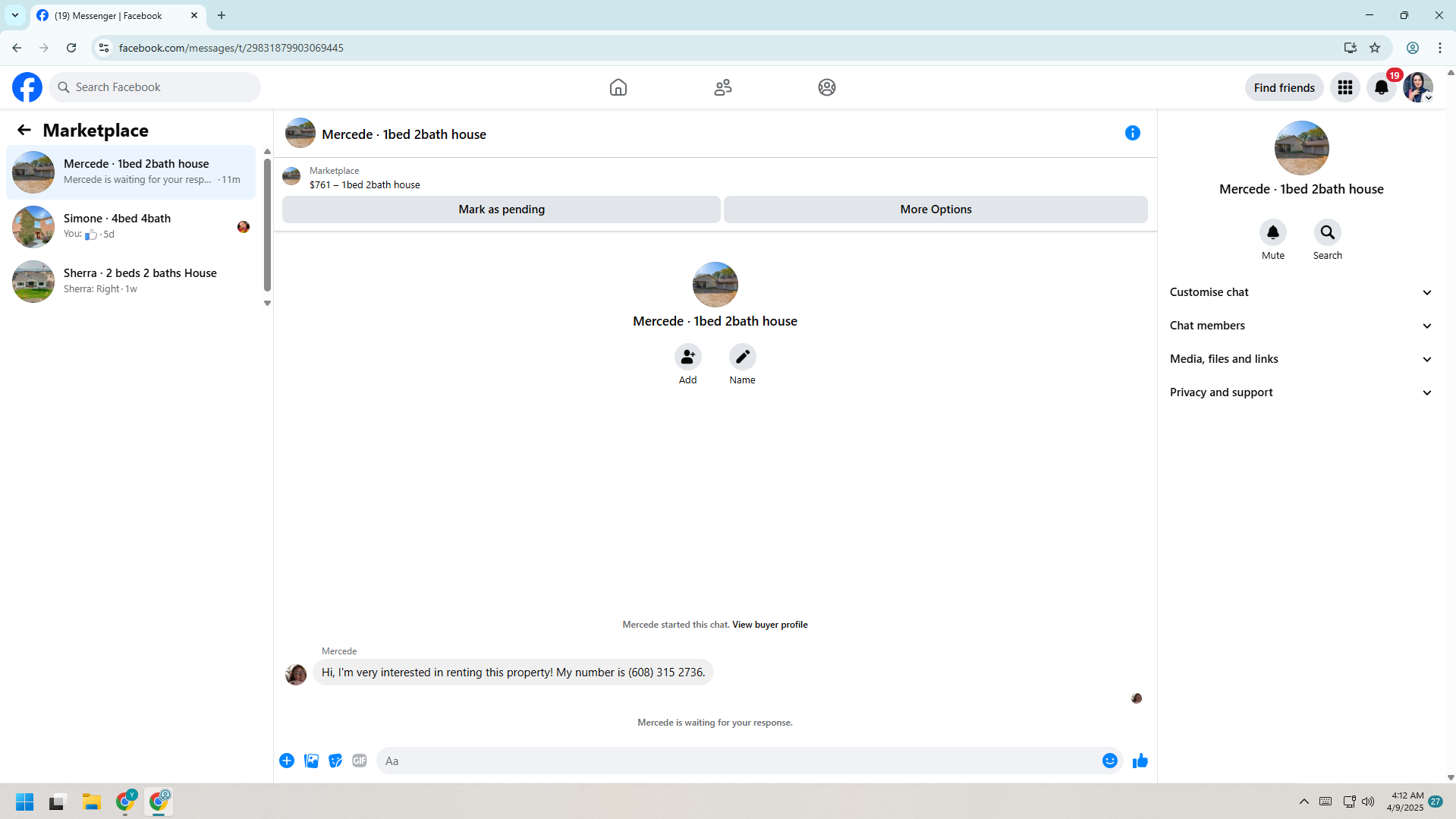Mute the Mercede conversation
1456x819 pixels.
tap(1273, 232)
